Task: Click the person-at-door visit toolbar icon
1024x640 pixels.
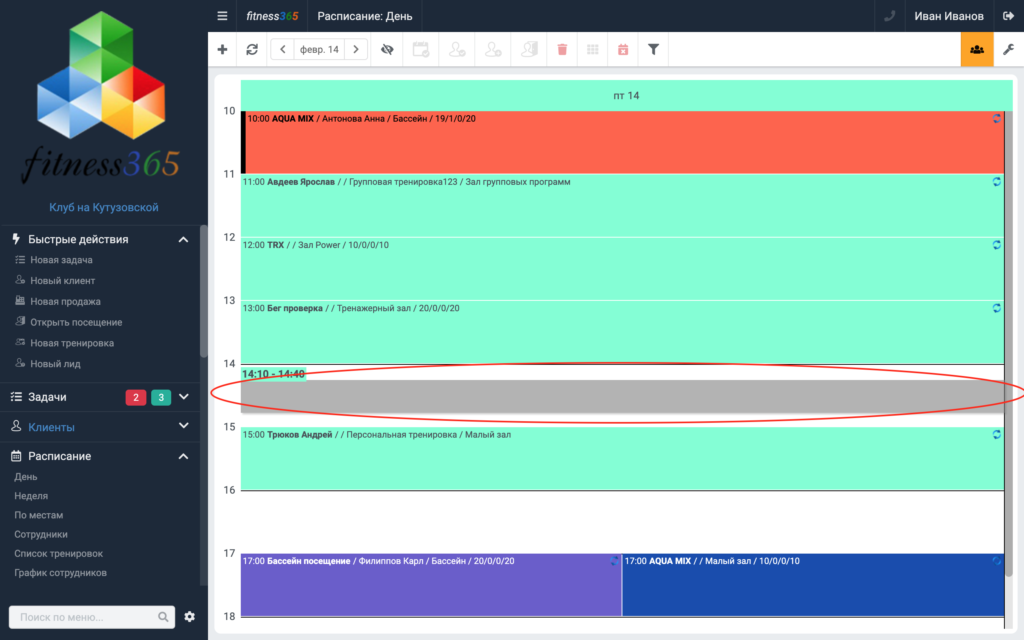Action: point(529,50)
